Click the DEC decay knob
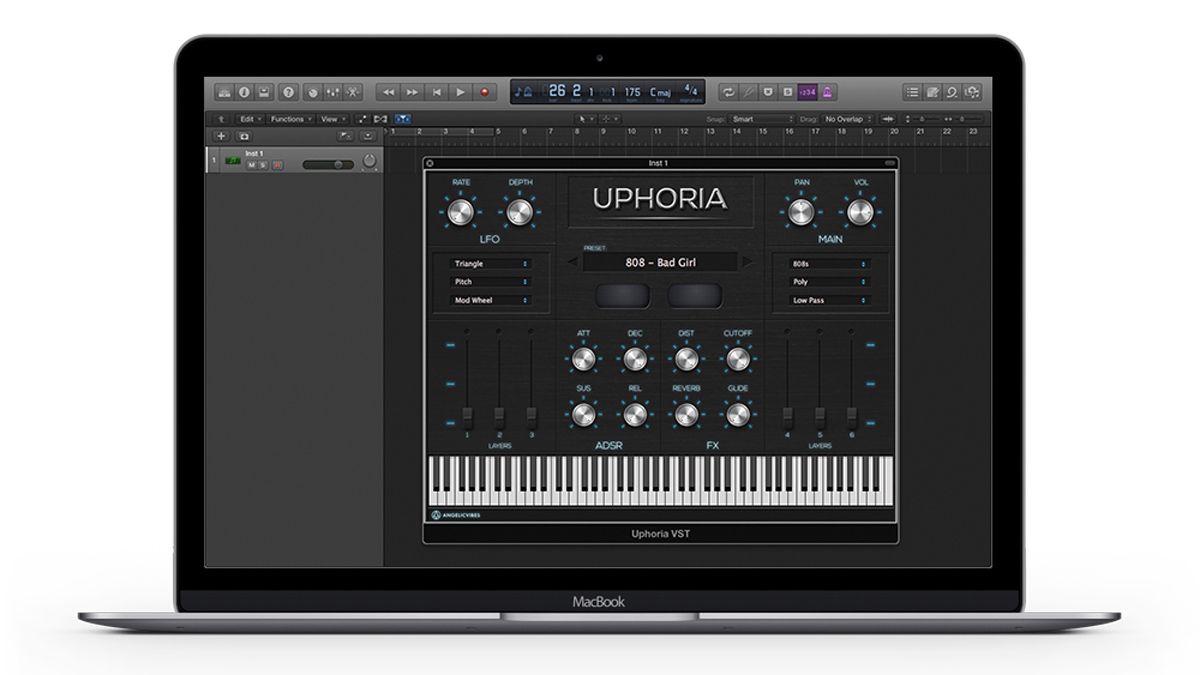The image size is (1200, 675). coord(634,359)
